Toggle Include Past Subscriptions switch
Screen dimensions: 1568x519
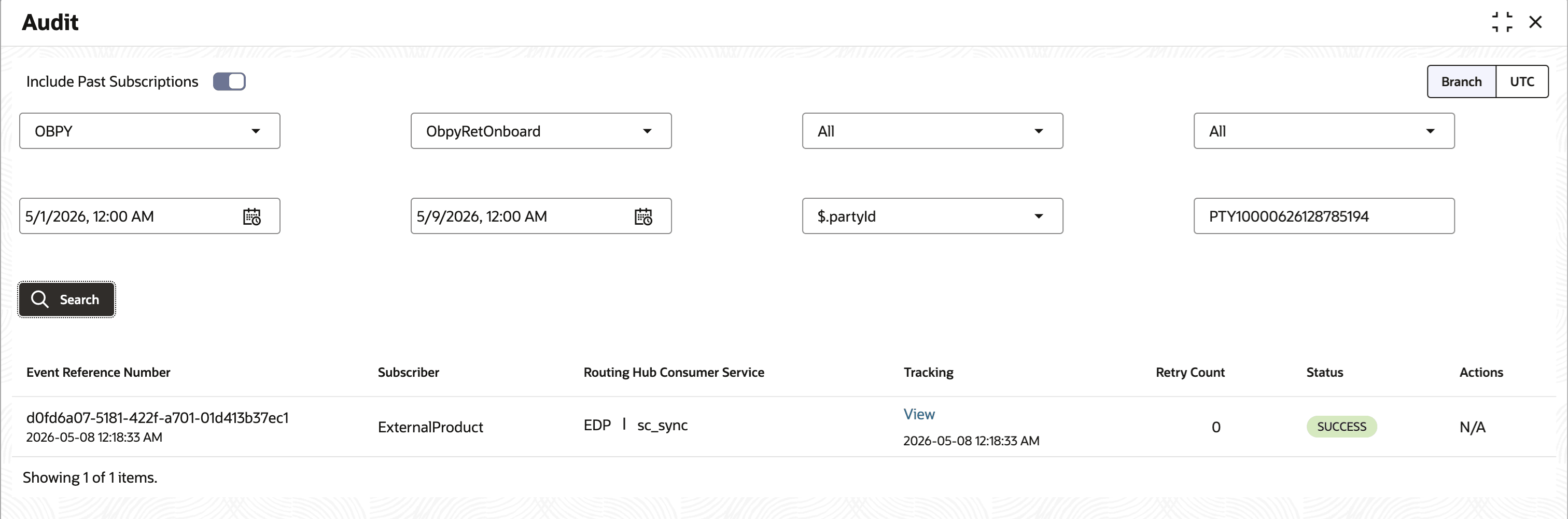(230, 81)
